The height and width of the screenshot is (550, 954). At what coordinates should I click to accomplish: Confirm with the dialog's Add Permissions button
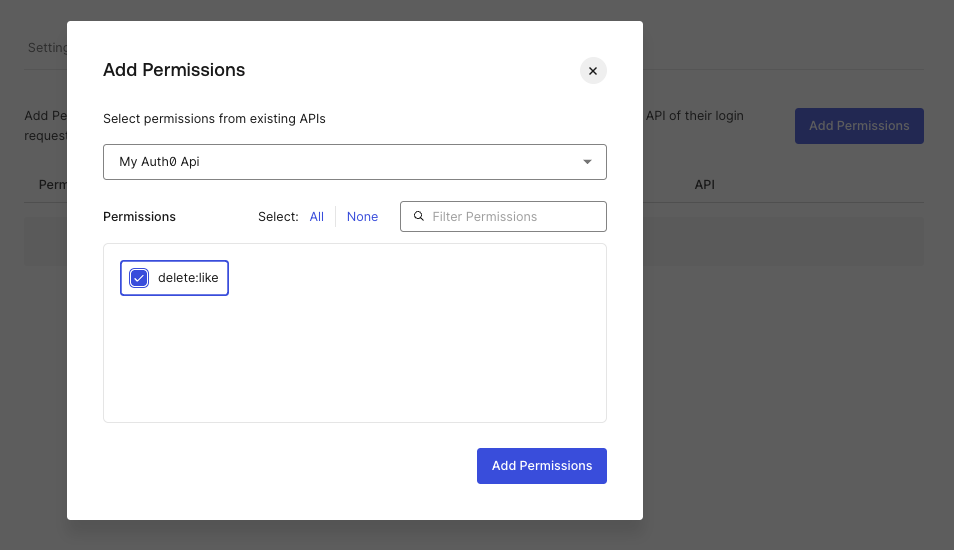[x=541, y=466]
